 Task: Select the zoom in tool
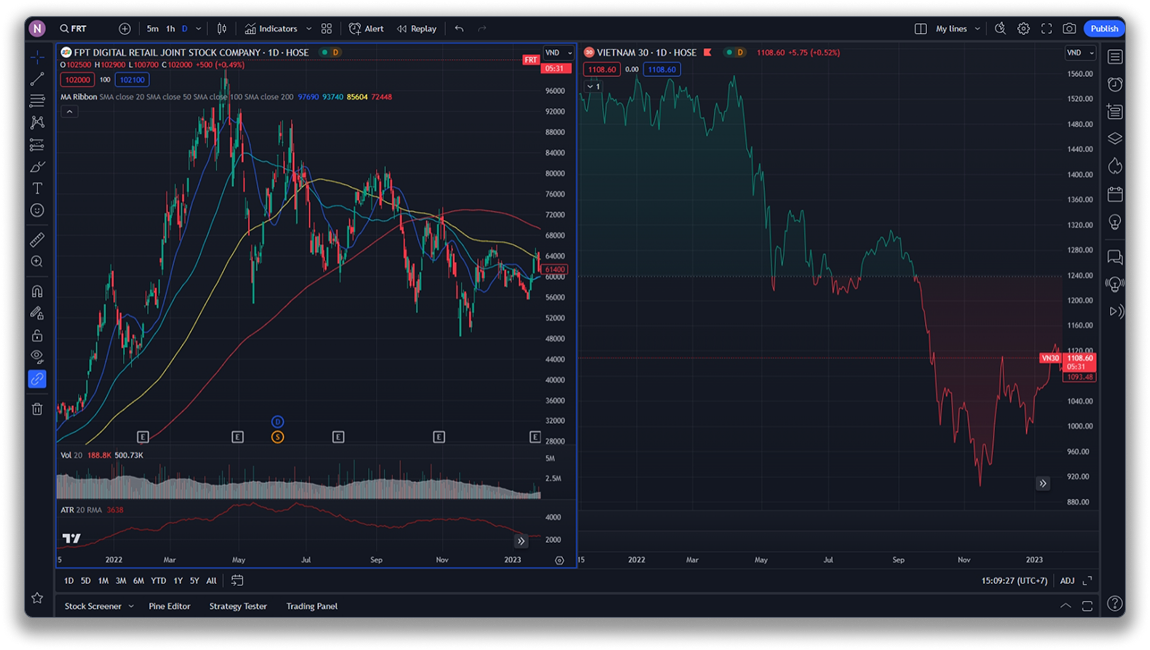tap(37, 261)
